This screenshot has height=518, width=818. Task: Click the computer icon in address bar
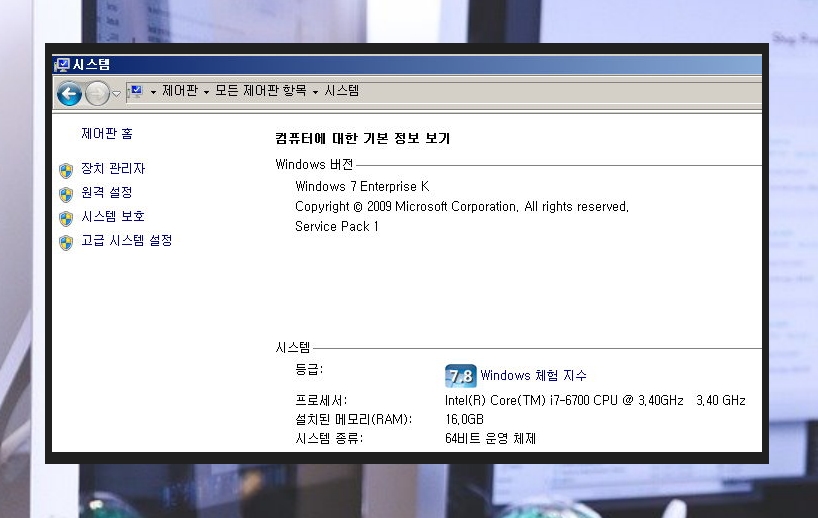click(136, 91)
